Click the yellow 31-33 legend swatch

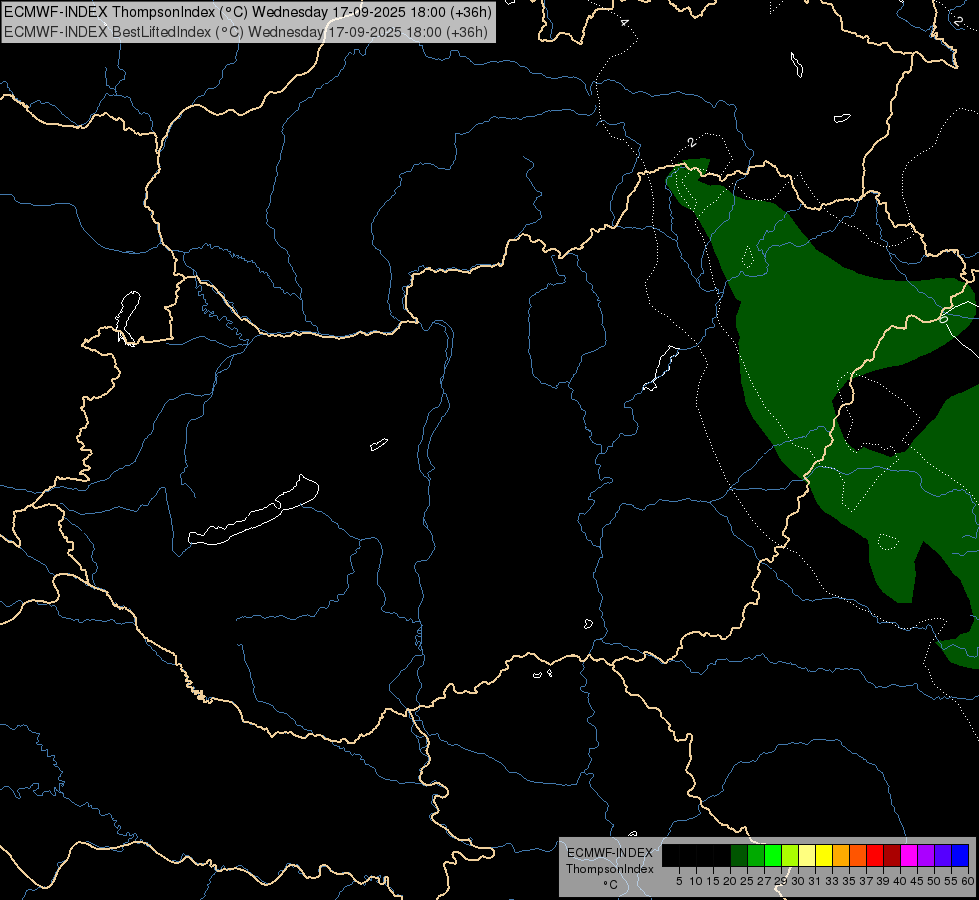coord(824,855)
